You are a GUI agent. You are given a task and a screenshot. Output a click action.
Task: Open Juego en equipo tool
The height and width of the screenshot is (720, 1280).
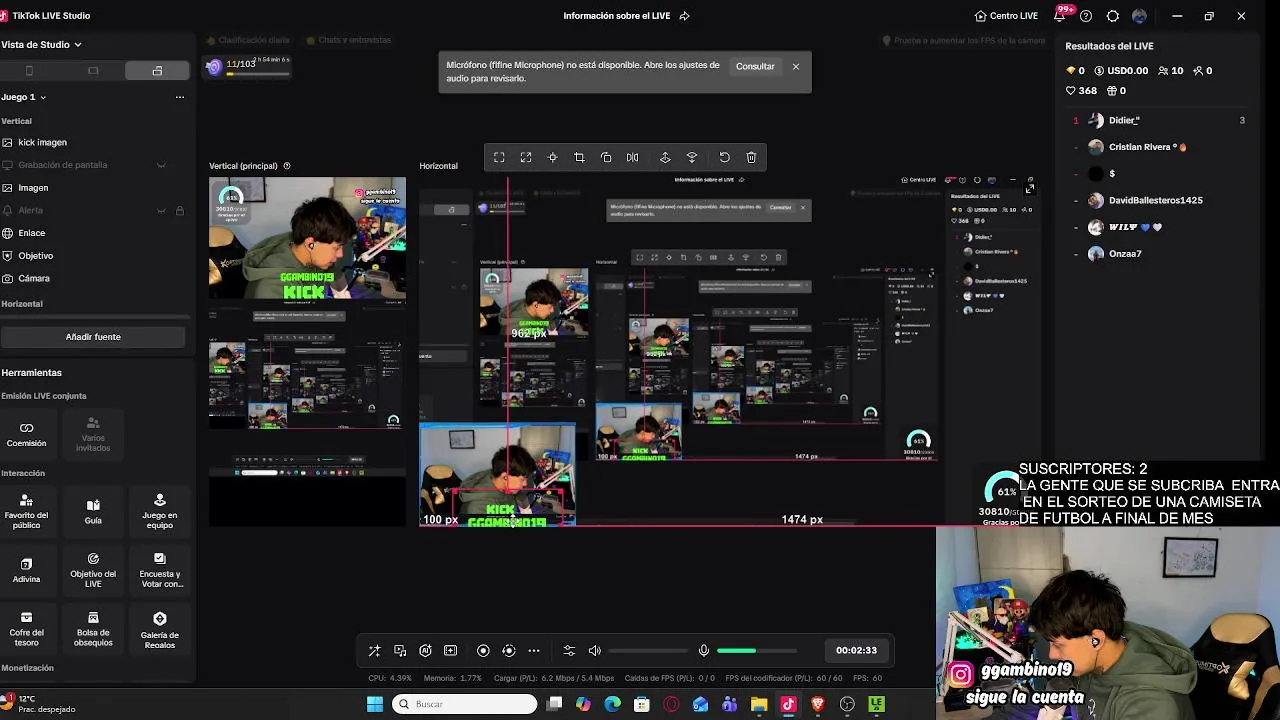[x=159, y=510]
